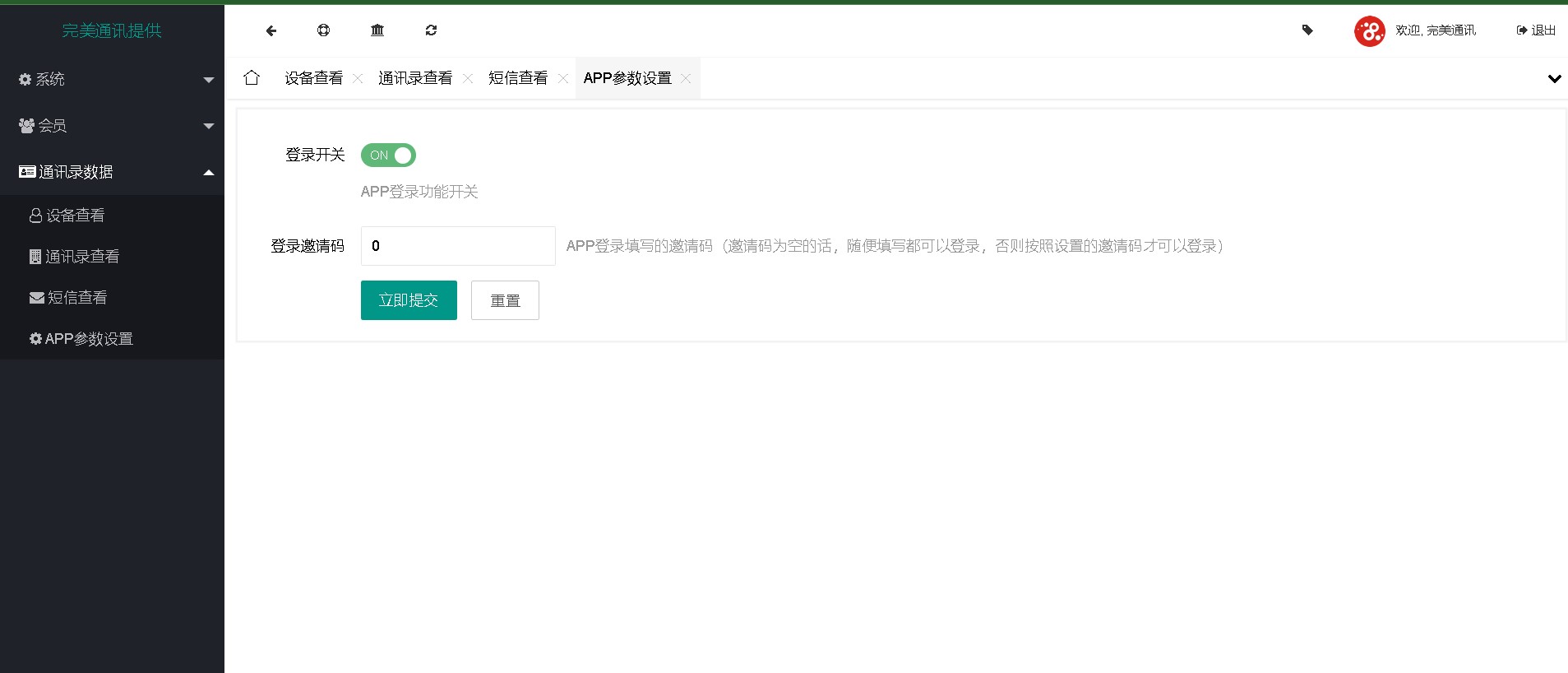
Task: Click the 系统 gear icon
Action: (x=25, y=80)
